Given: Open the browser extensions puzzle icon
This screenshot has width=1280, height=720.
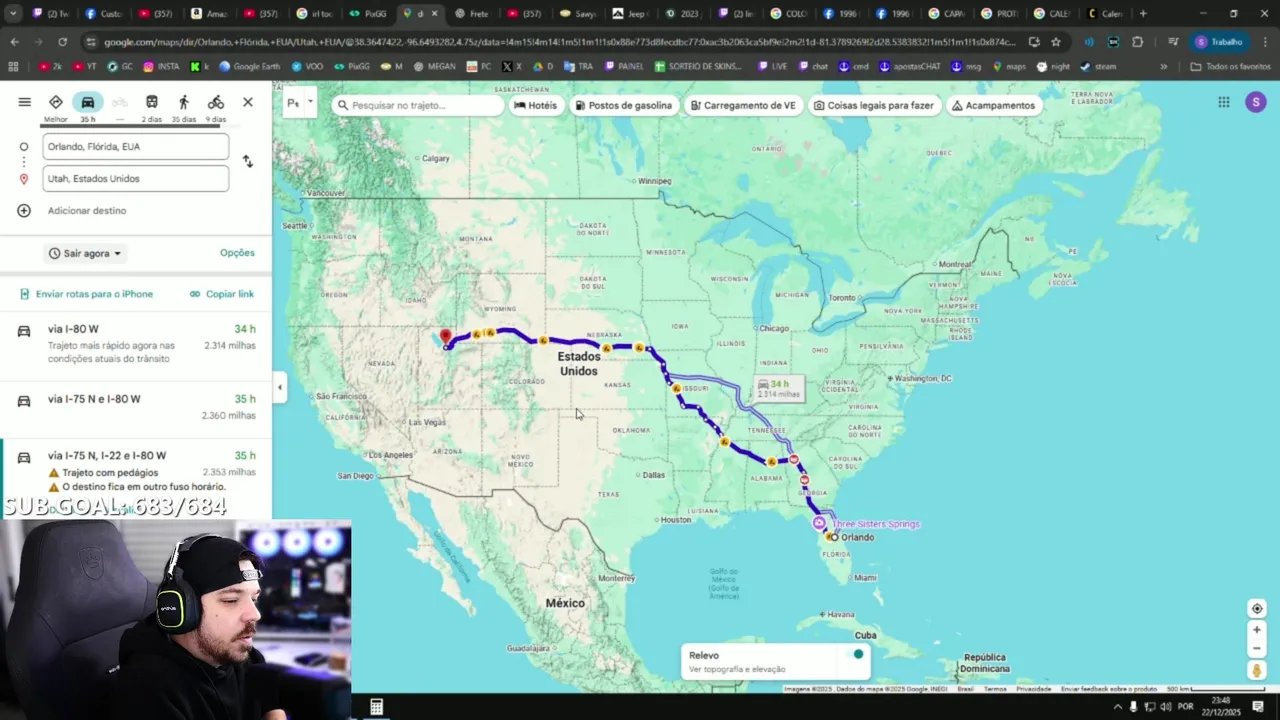Looking at the screenshot, I should [x=1138, y=42].
